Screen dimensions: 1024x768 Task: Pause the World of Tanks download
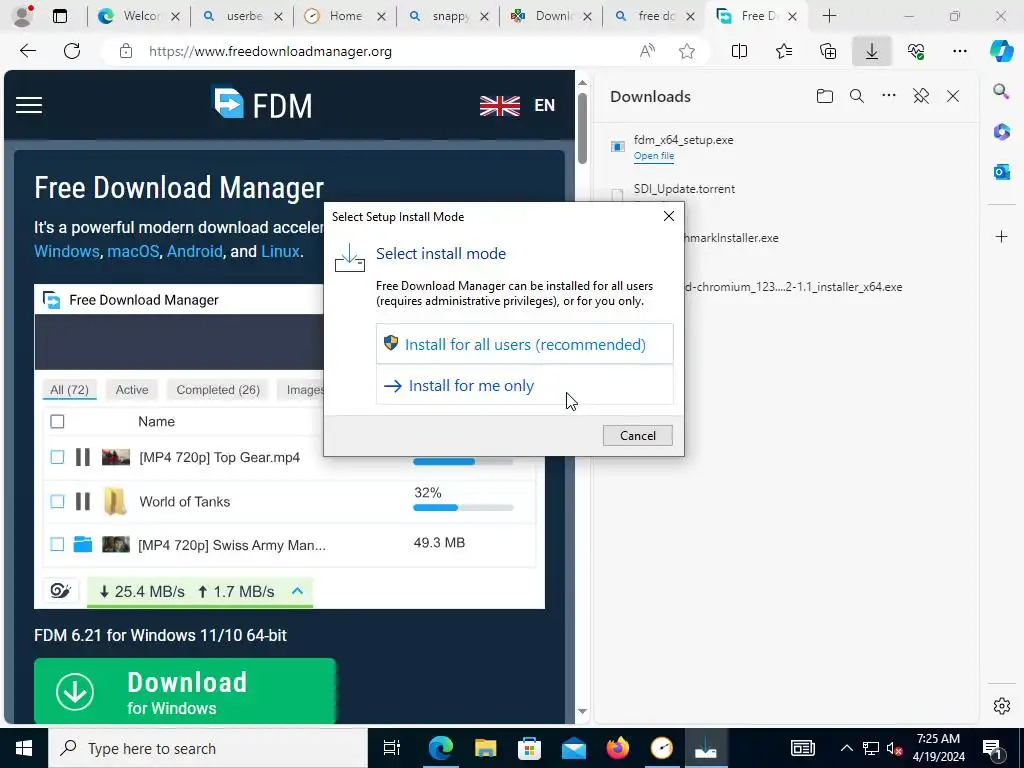83,502
